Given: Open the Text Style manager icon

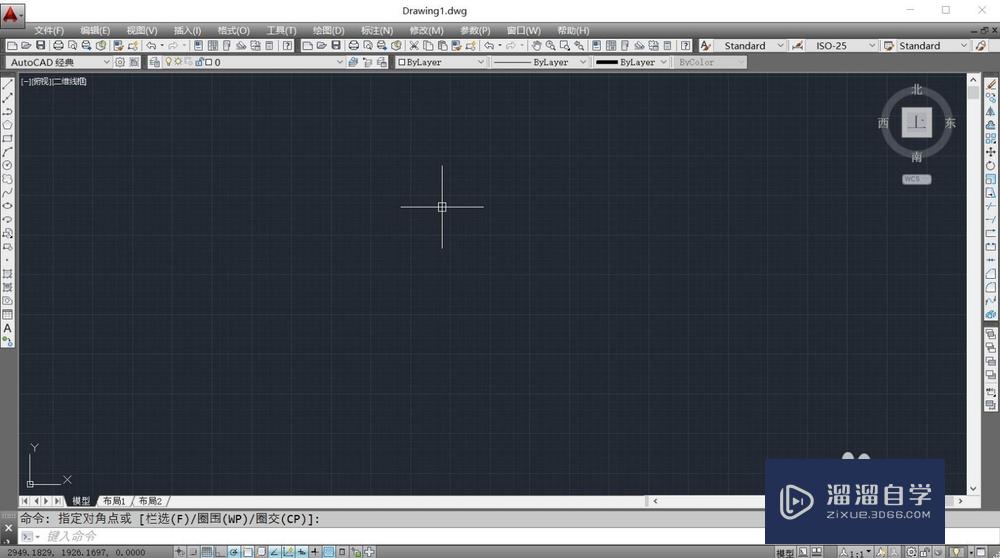Looking at the screenshot, I should point(705,45).
